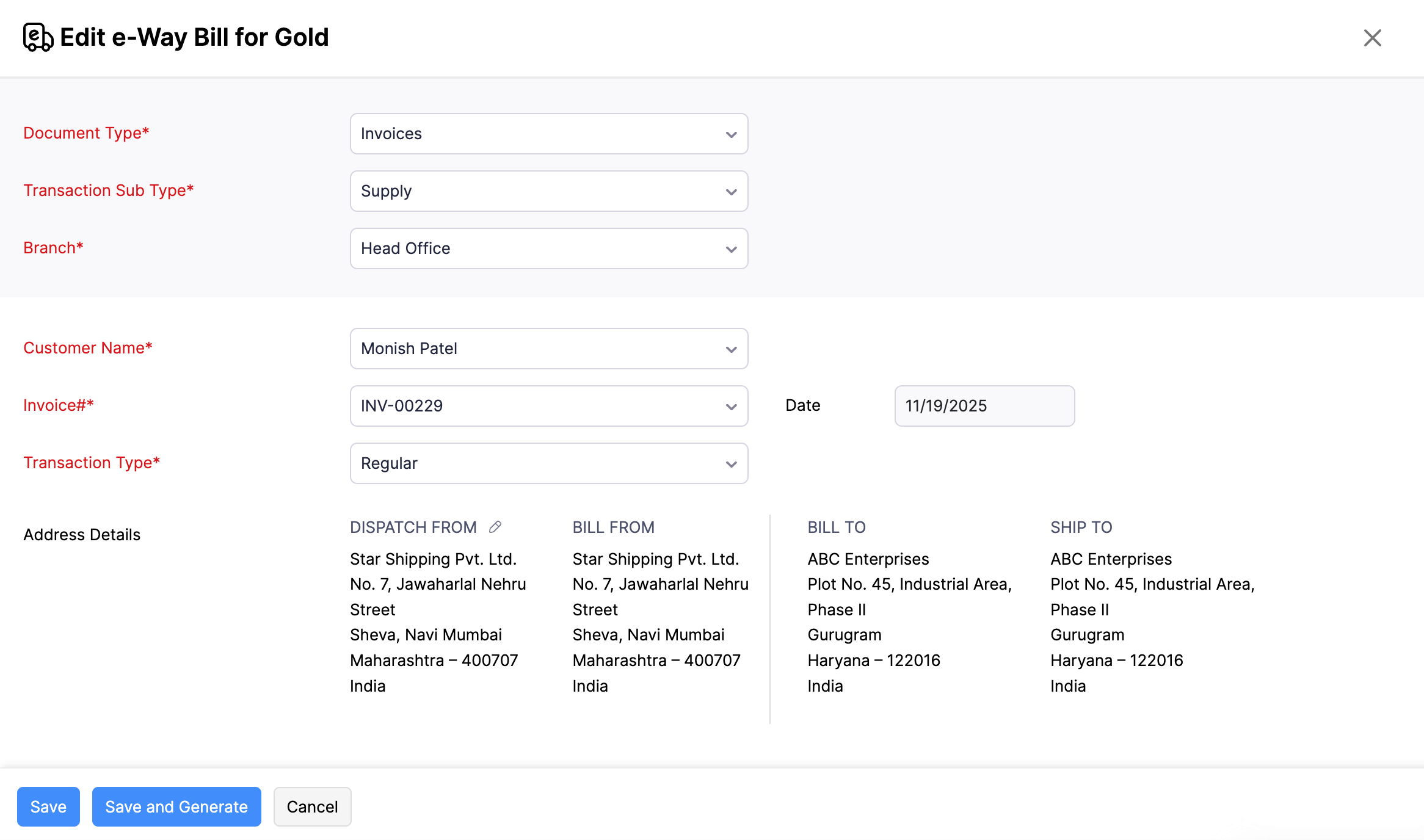Click the chevron on the Branch field

point(731,248)
